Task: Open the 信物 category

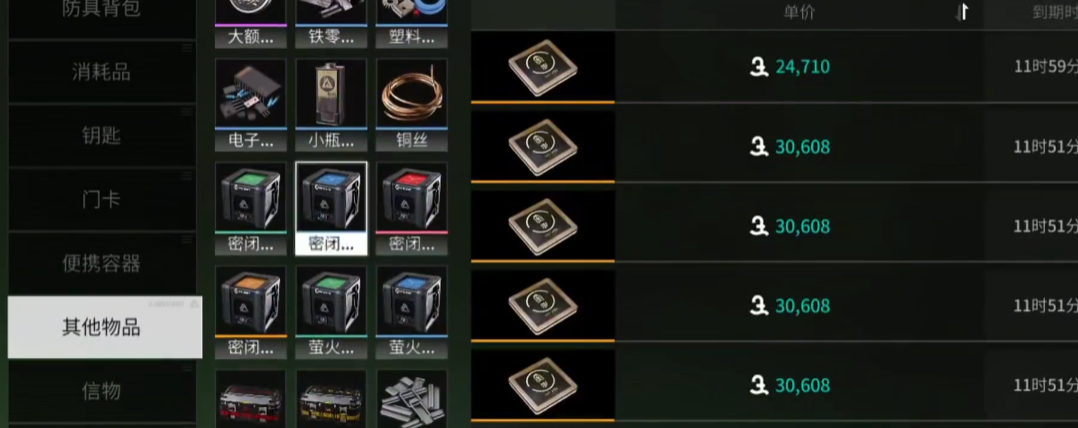Action: tap(102, 392)
